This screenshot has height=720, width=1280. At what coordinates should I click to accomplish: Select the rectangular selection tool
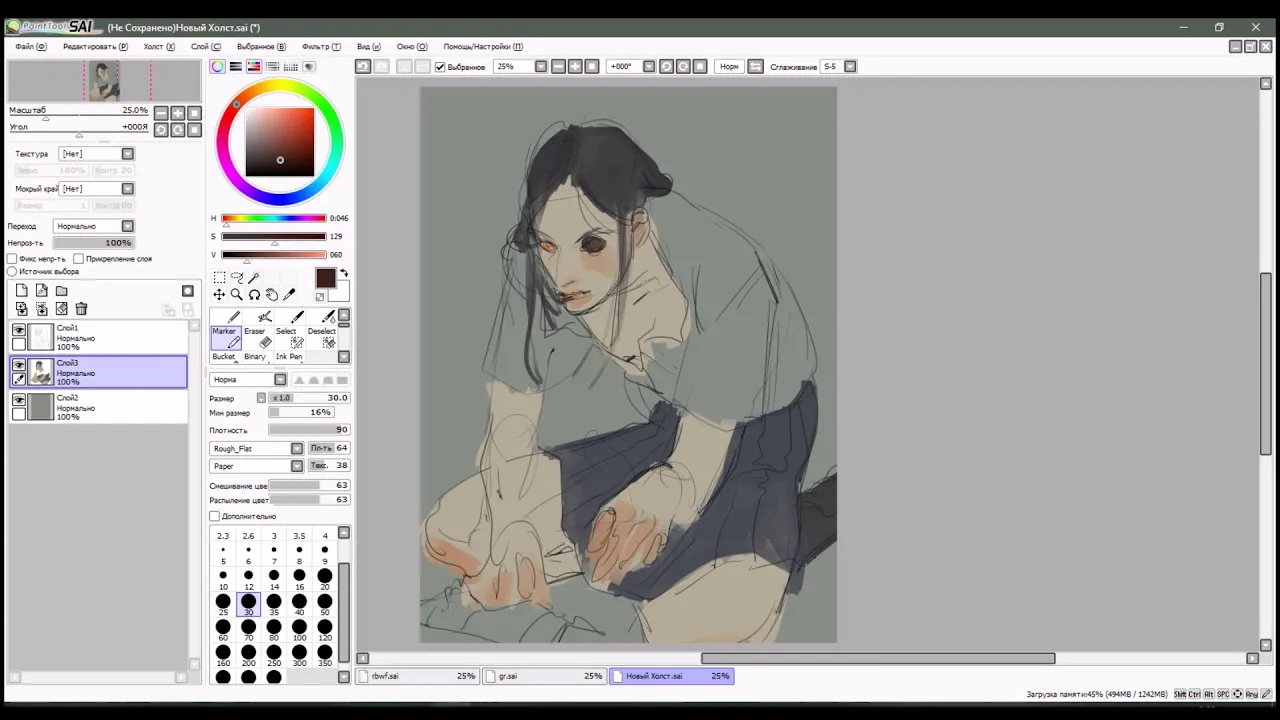pos(219,277)
